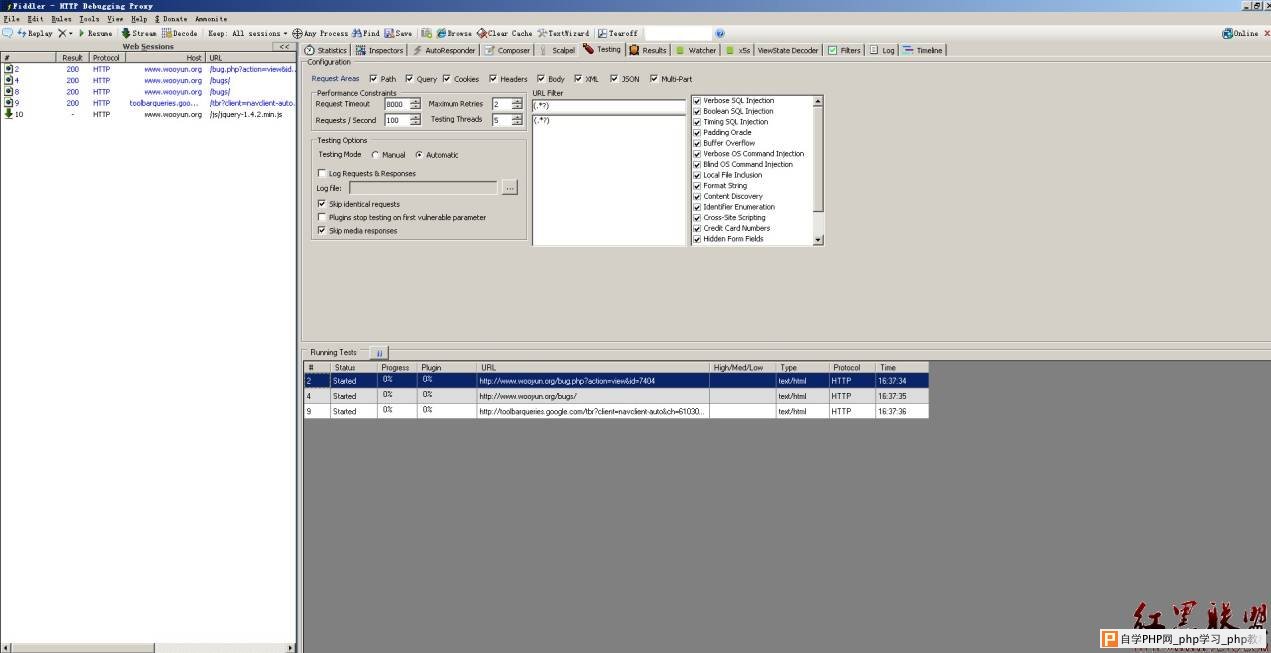Switch to the Inspectors tab
The width and height of the screenshot is (1271, 653).
pos(380,50)
